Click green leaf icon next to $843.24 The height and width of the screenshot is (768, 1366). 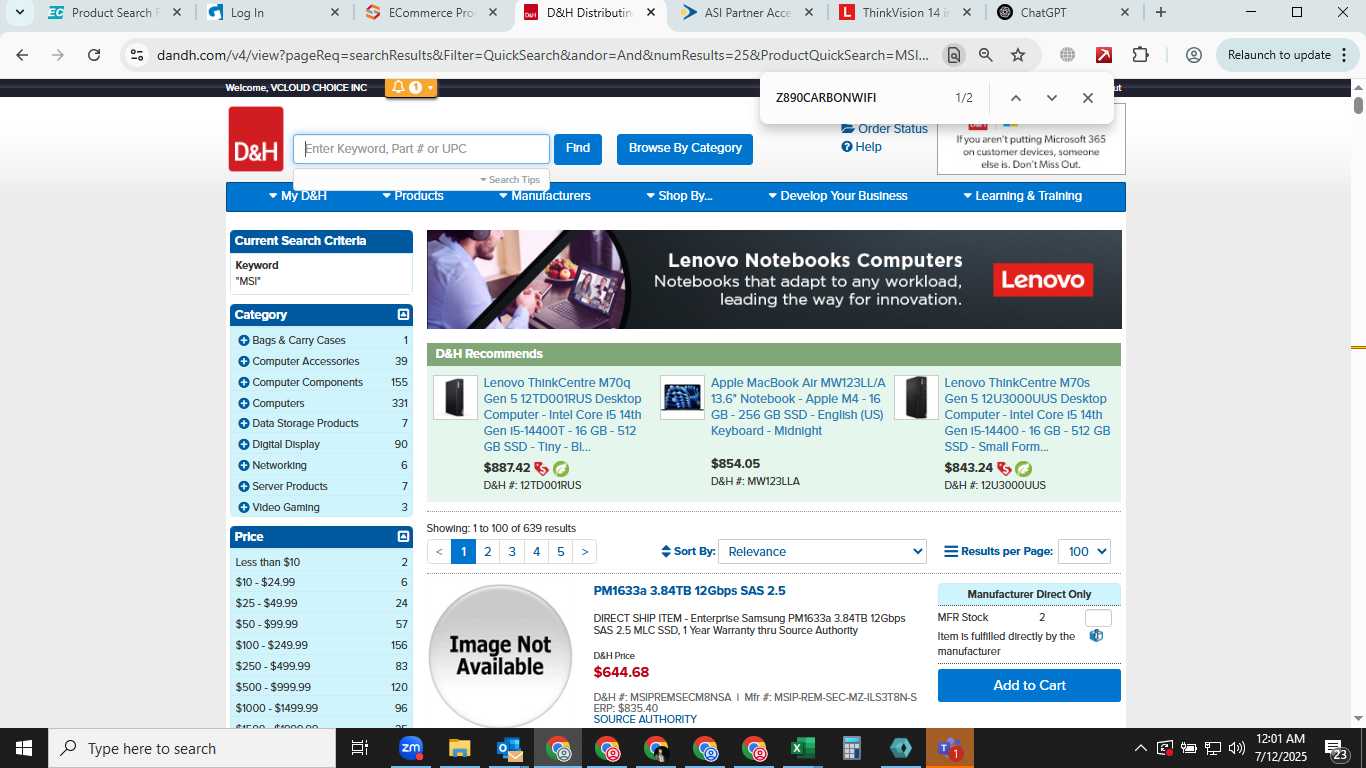[1023, 468]
